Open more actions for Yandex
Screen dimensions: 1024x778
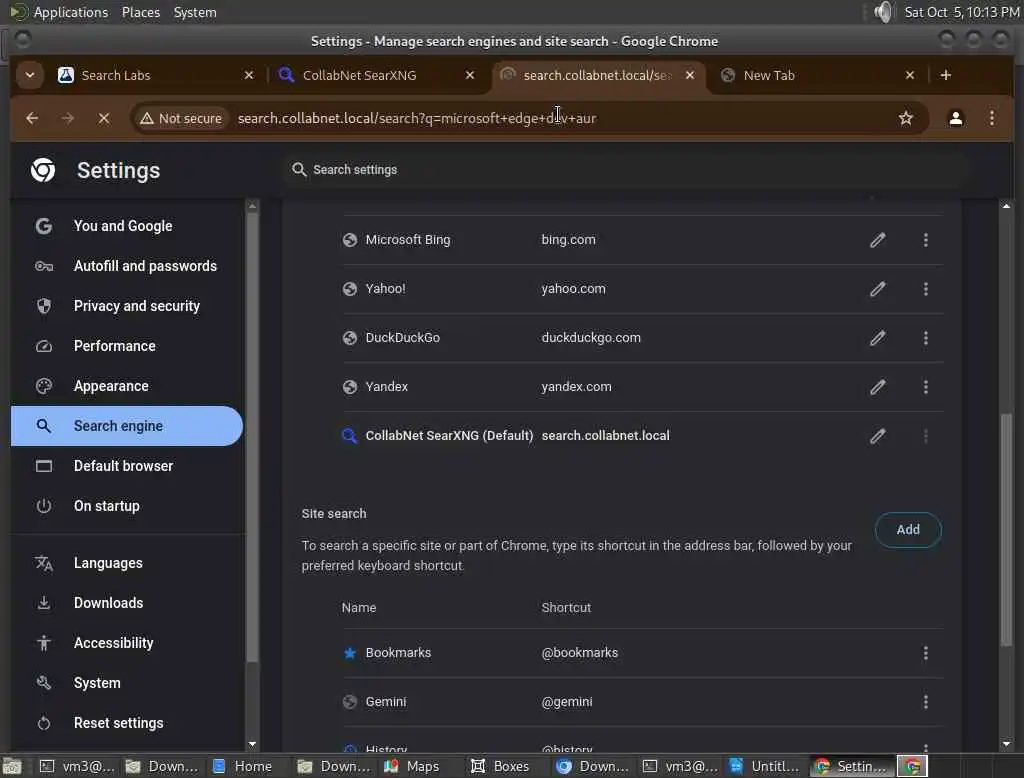pyautogui.click(x=925, y=387)
